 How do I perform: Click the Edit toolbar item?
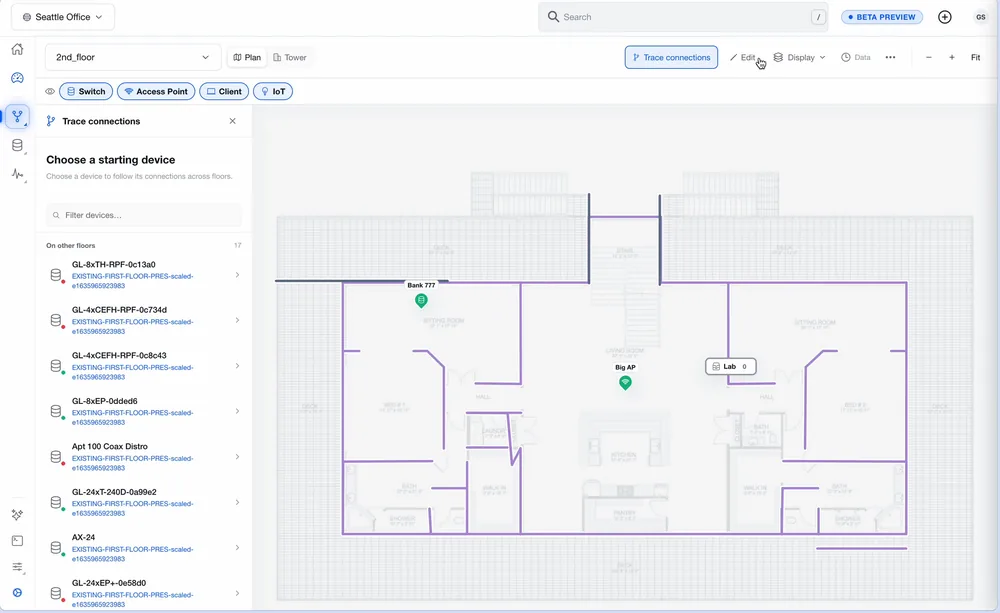[743, 57]
